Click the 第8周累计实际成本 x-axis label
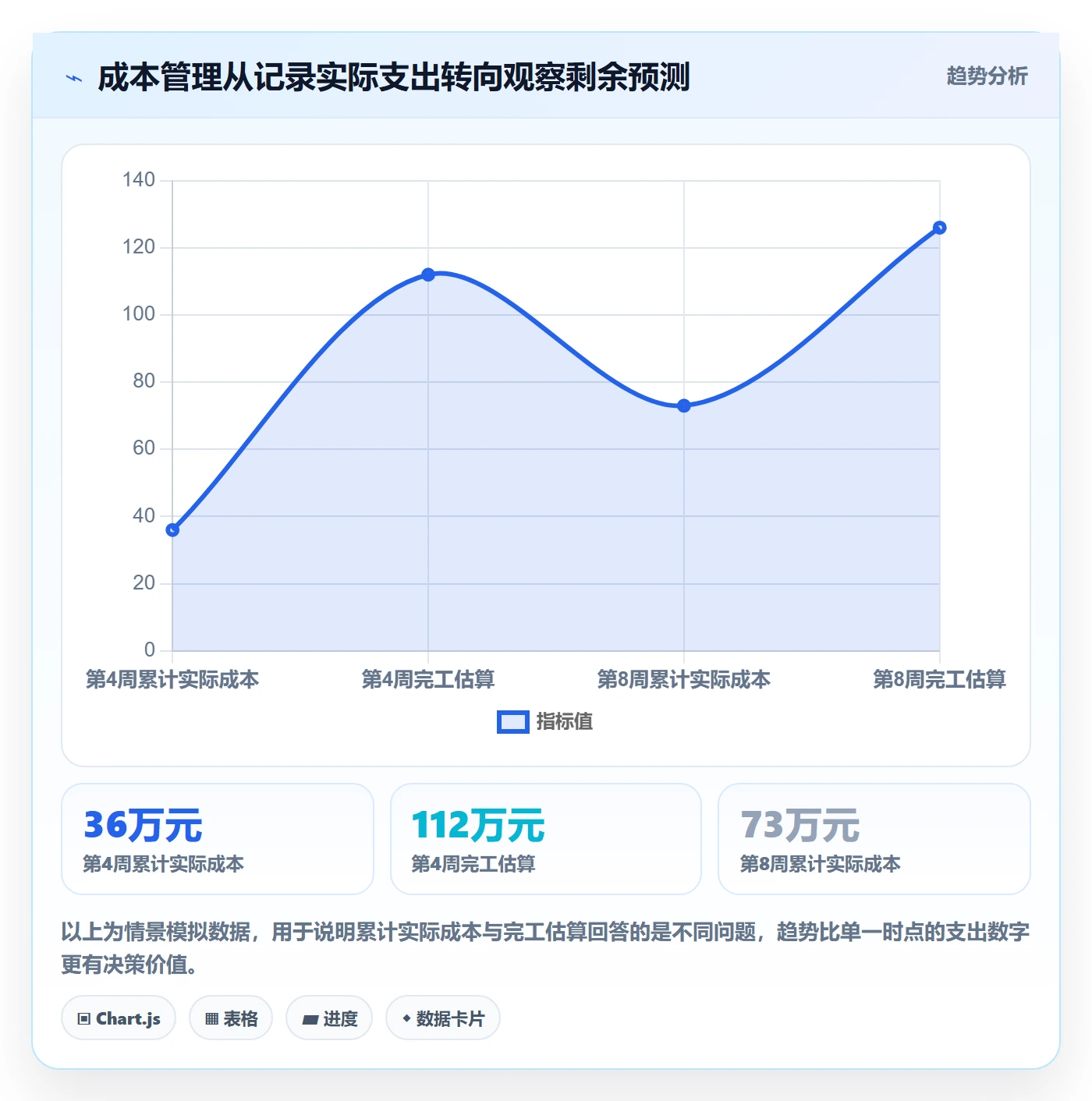Viewport: 1092px width, 1101px height. (684, 679)
